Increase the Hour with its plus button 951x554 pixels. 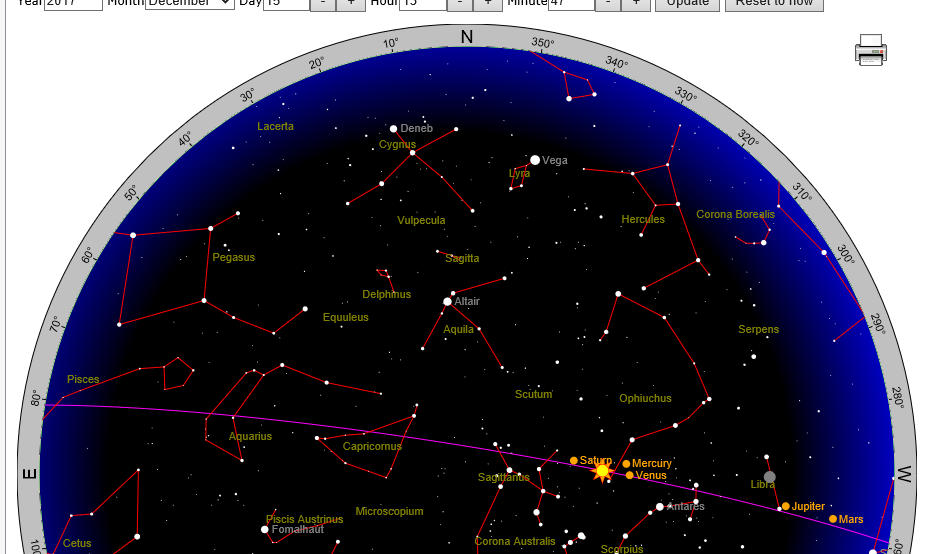pyautogui.click(x=487, y=3)
